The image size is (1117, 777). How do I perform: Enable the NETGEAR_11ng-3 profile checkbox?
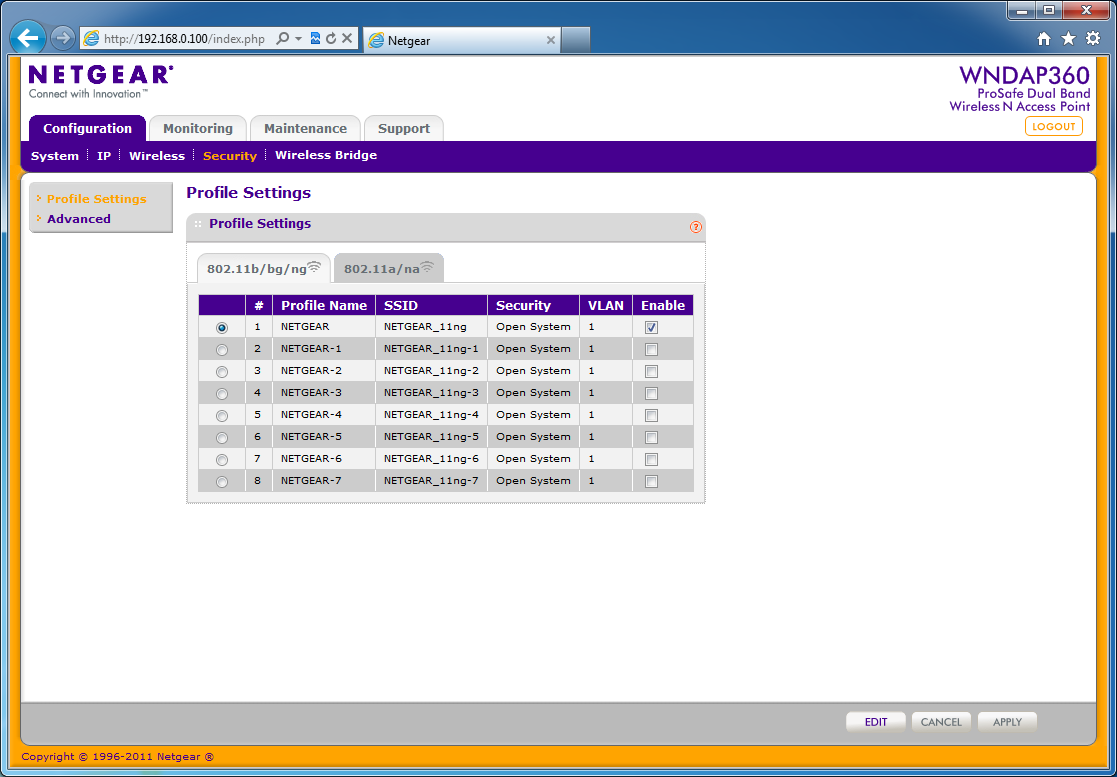(x=651, y=394)
